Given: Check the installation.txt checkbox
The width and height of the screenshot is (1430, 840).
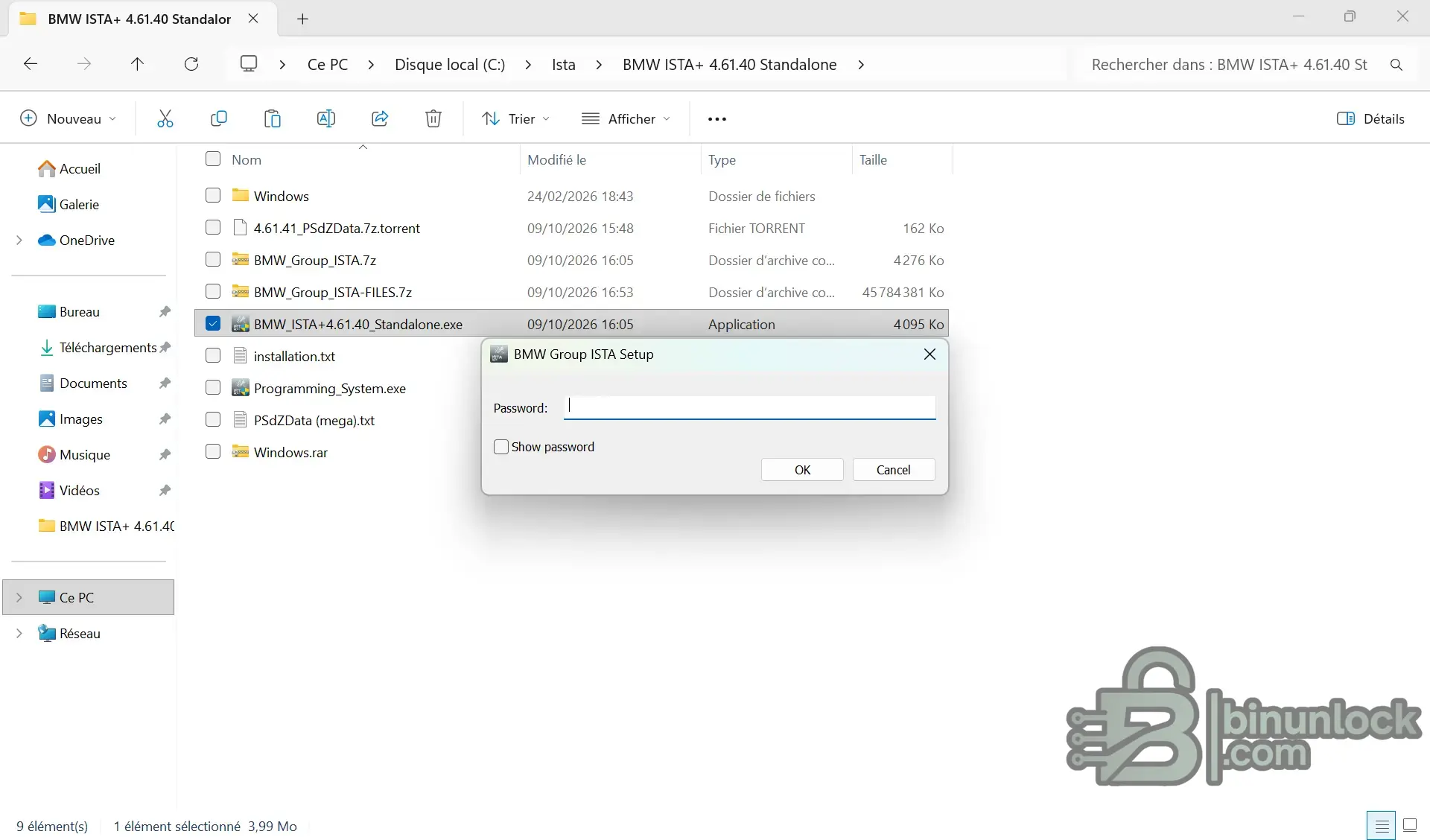Looking at the screenshot, I should (213, 356).
